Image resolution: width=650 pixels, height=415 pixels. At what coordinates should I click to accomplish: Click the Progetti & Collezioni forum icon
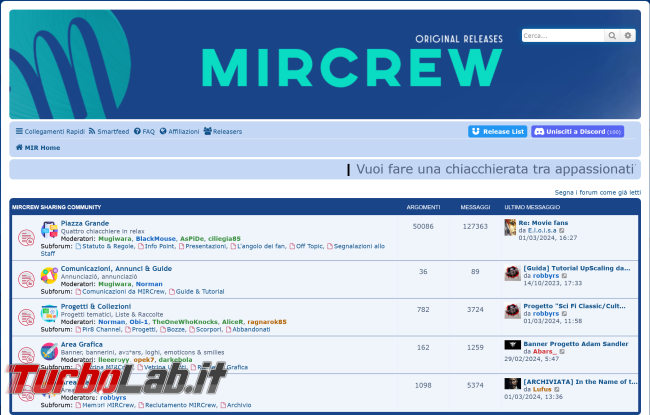(x=49, y=313)
